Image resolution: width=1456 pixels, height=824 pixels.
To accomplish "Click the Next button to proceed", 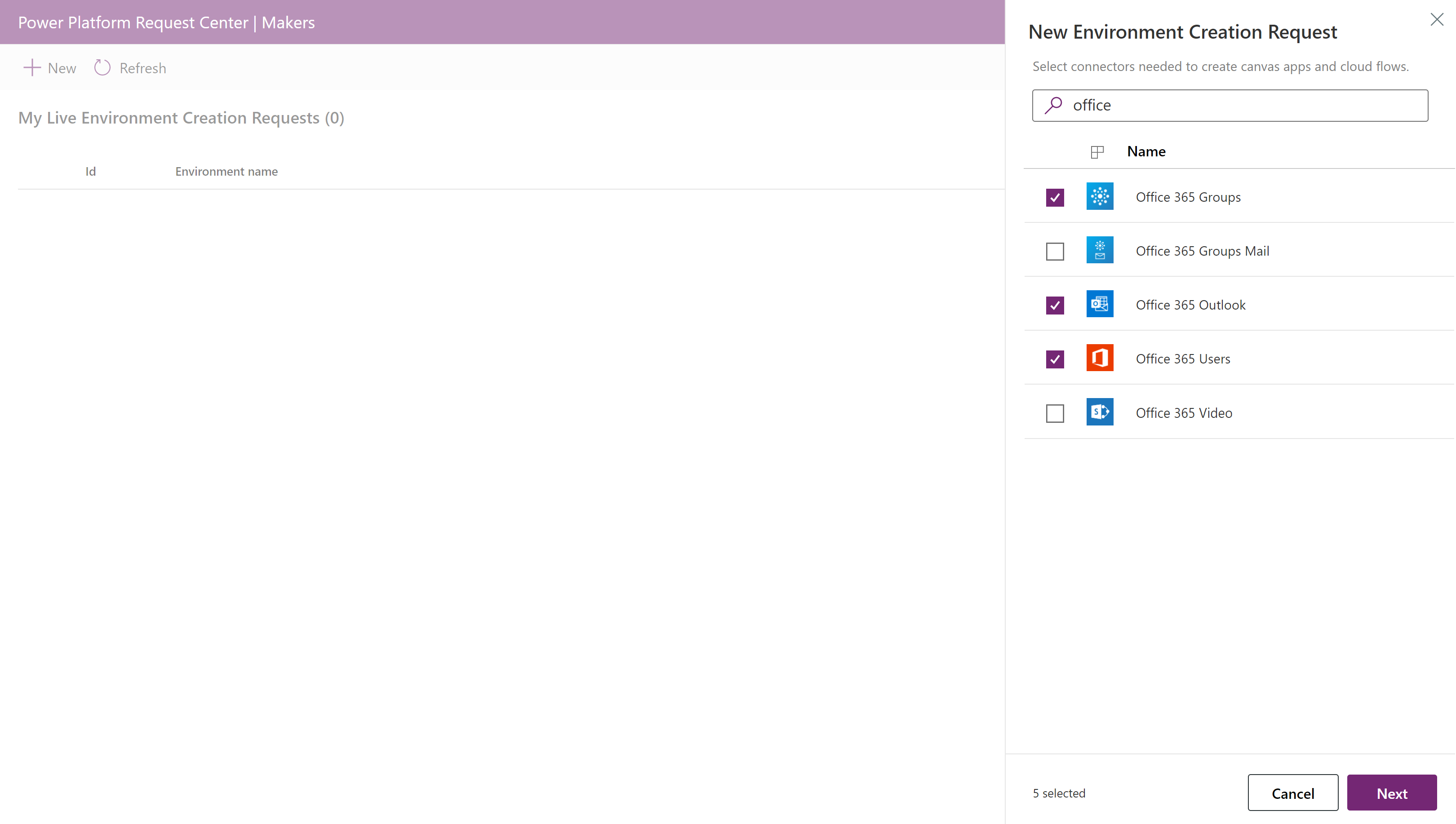I will click(1392, 793).
